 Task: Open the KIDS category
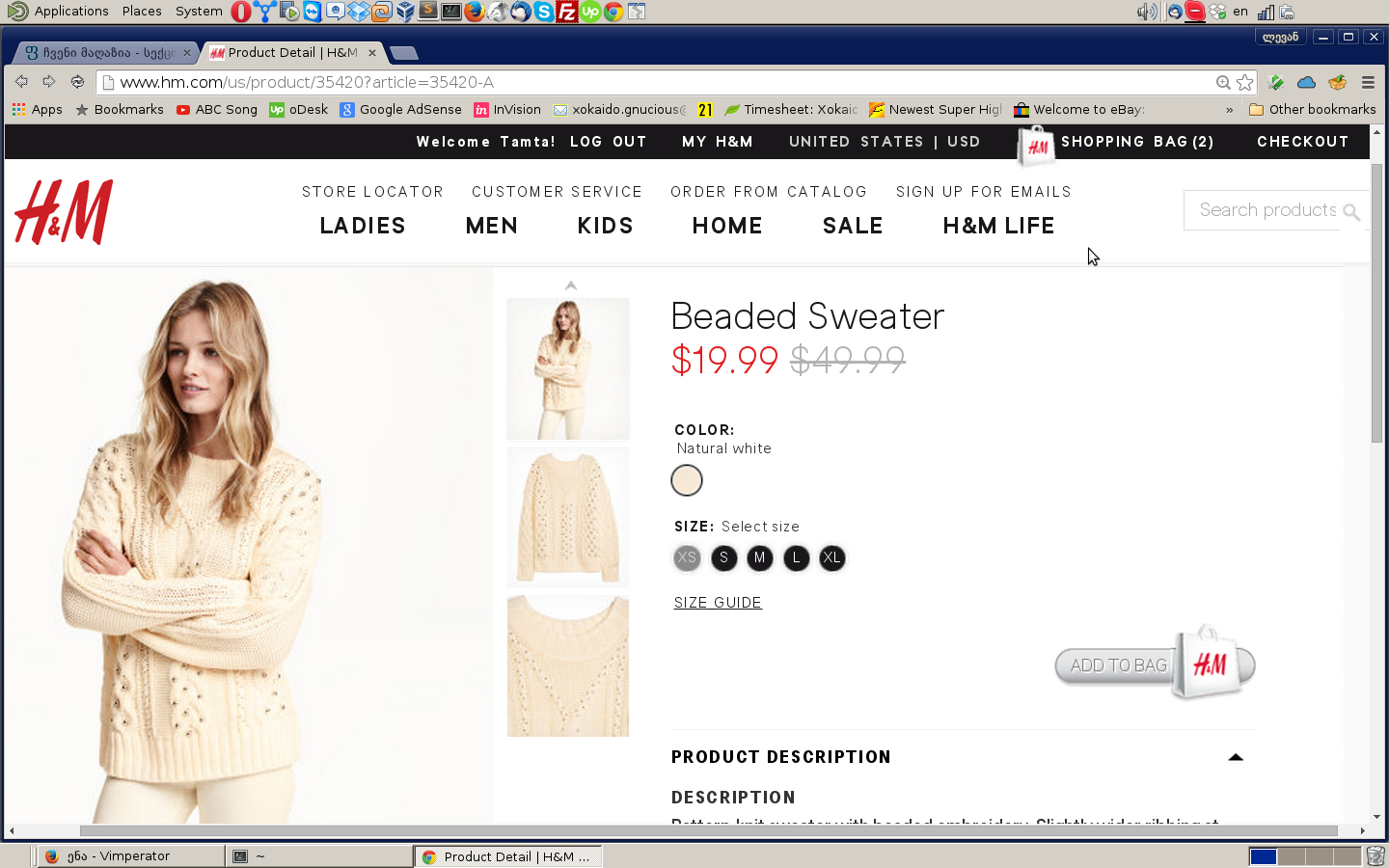[x=606, y=226]
